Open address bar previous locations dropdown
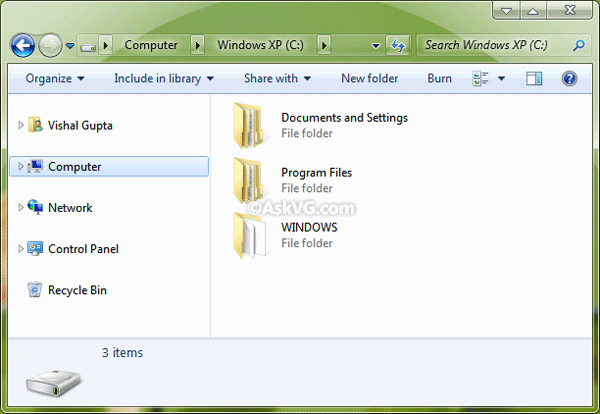The height and width of the screenshot is (414, 600). point(376,46)
